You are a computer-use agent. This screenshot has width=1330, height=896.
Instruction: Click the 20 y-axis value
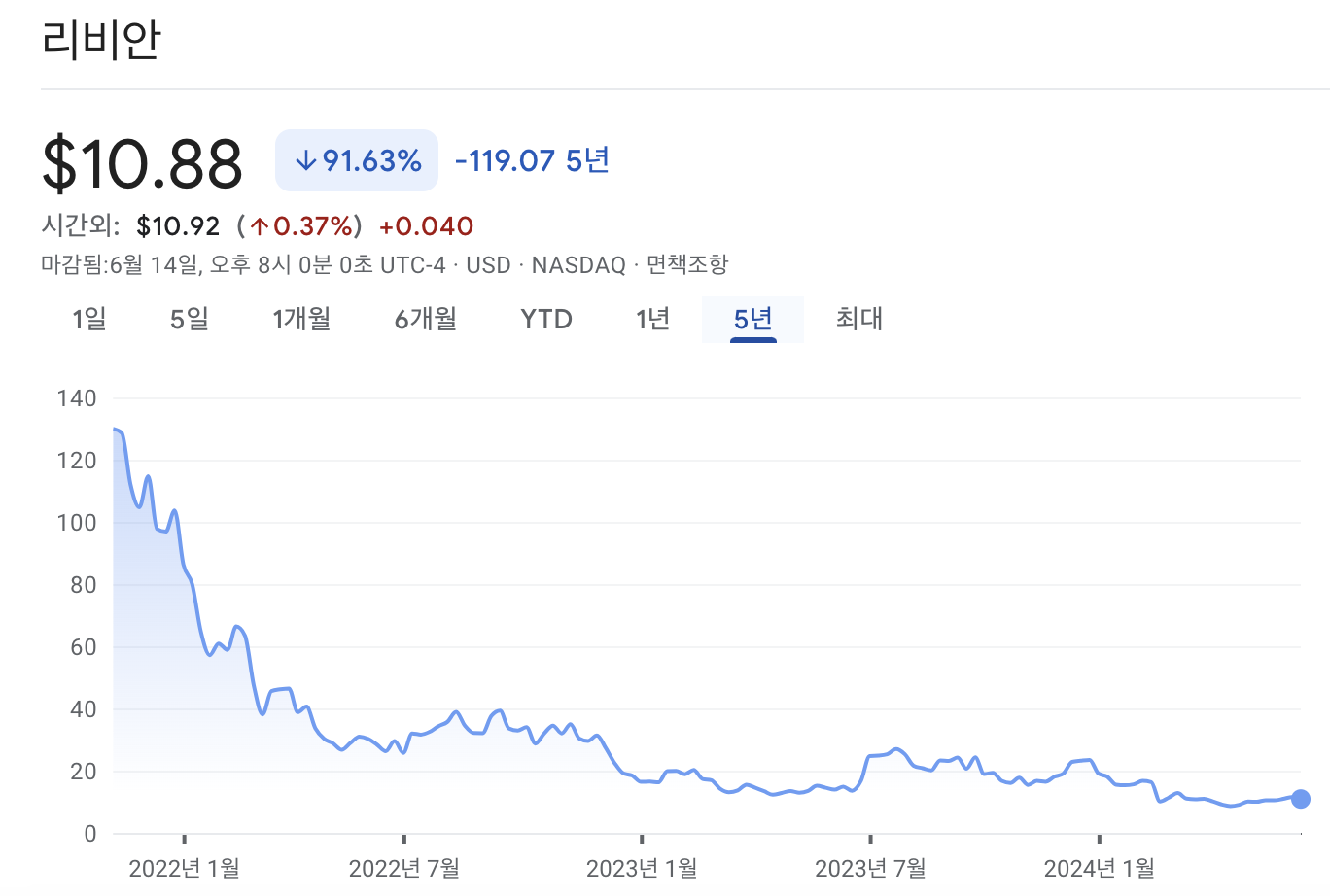point(84,772)
